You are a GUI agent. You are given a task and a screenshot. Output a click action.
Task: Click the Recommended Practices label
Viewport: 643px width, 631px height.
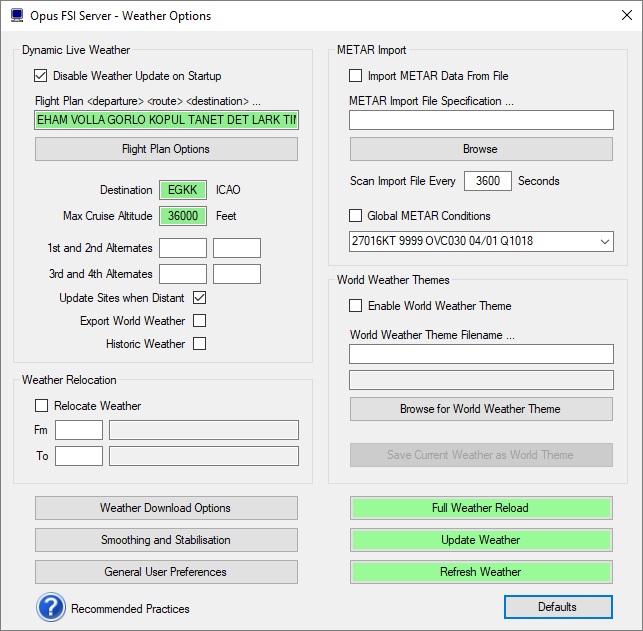tap(130, 609)
